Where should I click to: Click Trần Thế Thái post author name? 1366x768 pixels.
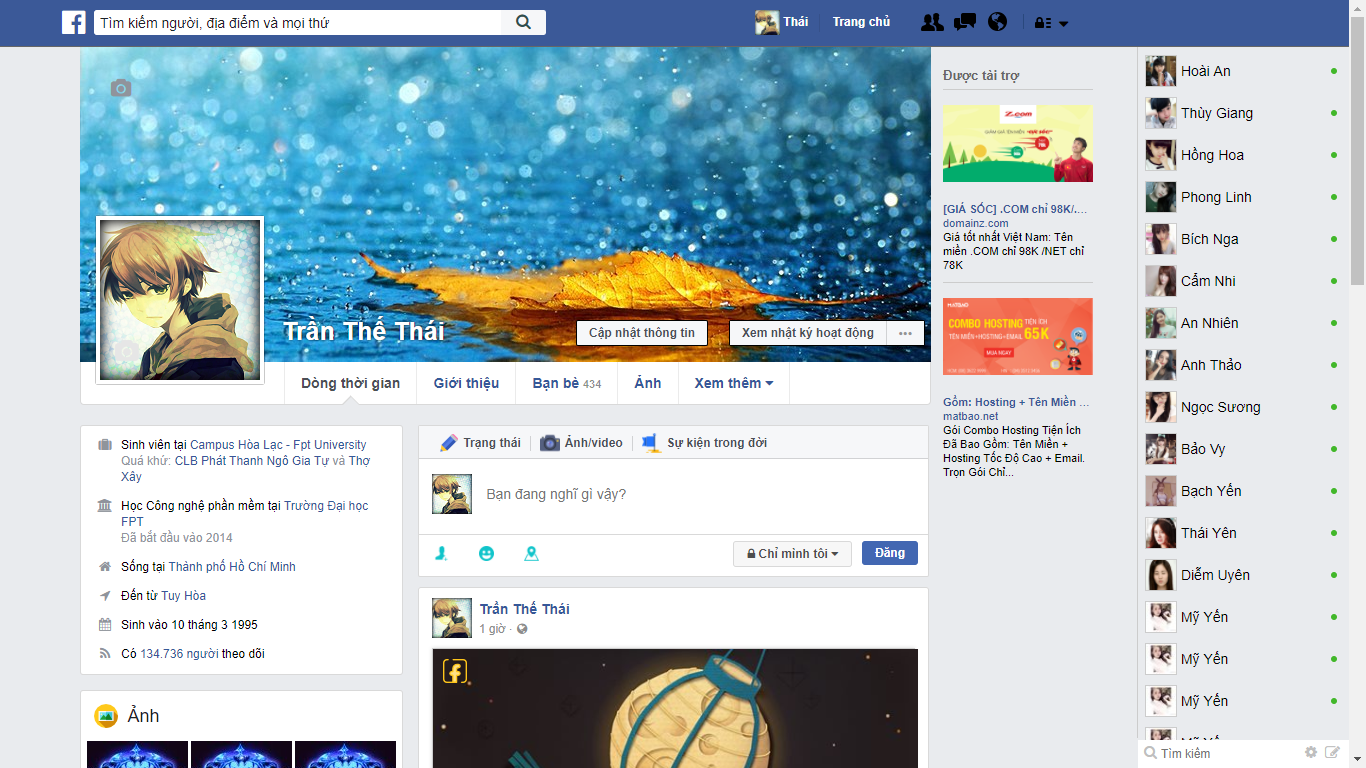click(x=525, y=609)
